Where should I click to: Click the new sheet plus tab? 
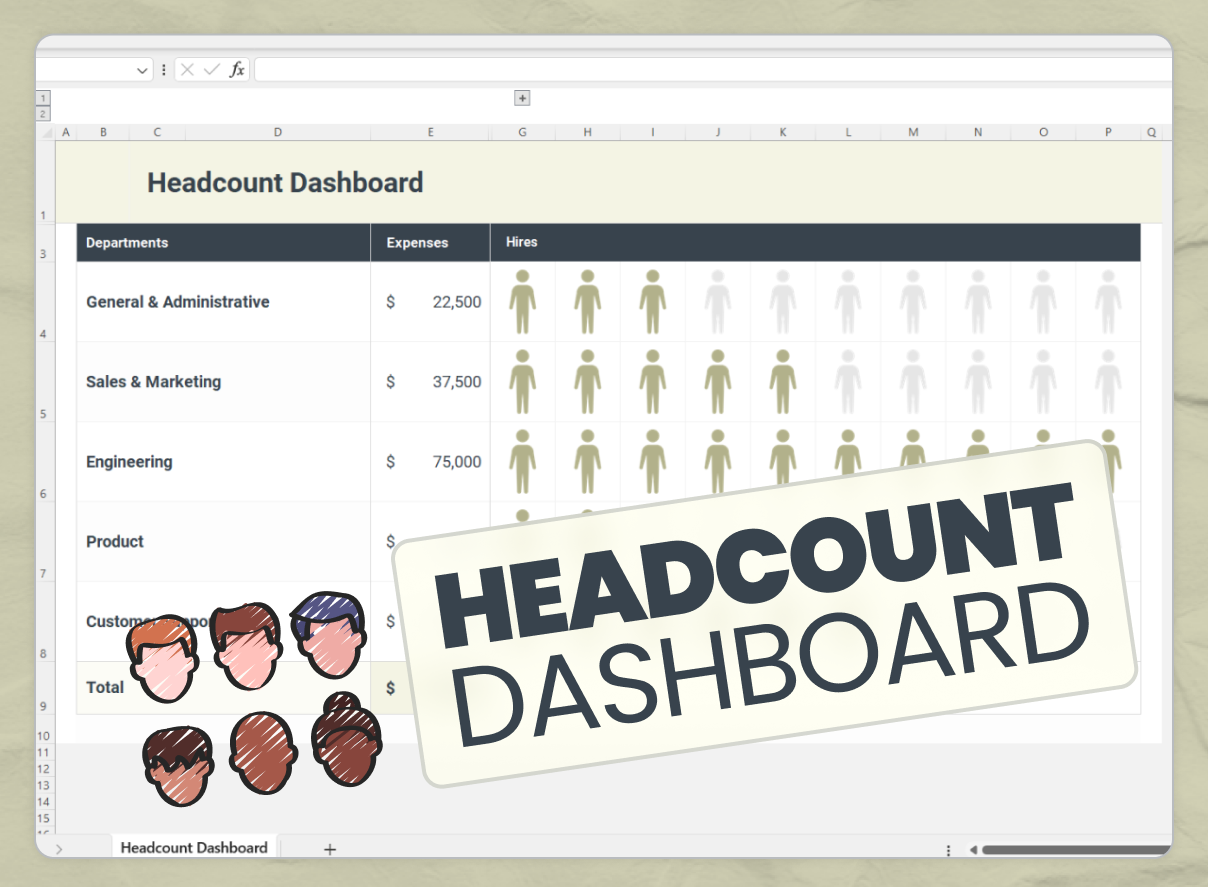click(x=330, y=848)
